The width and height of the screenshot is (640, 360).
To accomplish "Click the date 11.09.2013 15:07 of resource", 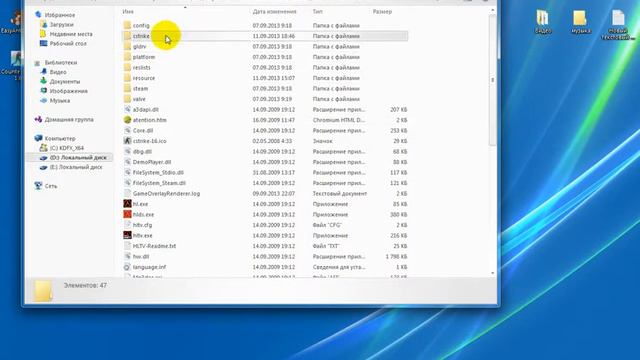I will point(273,78).
